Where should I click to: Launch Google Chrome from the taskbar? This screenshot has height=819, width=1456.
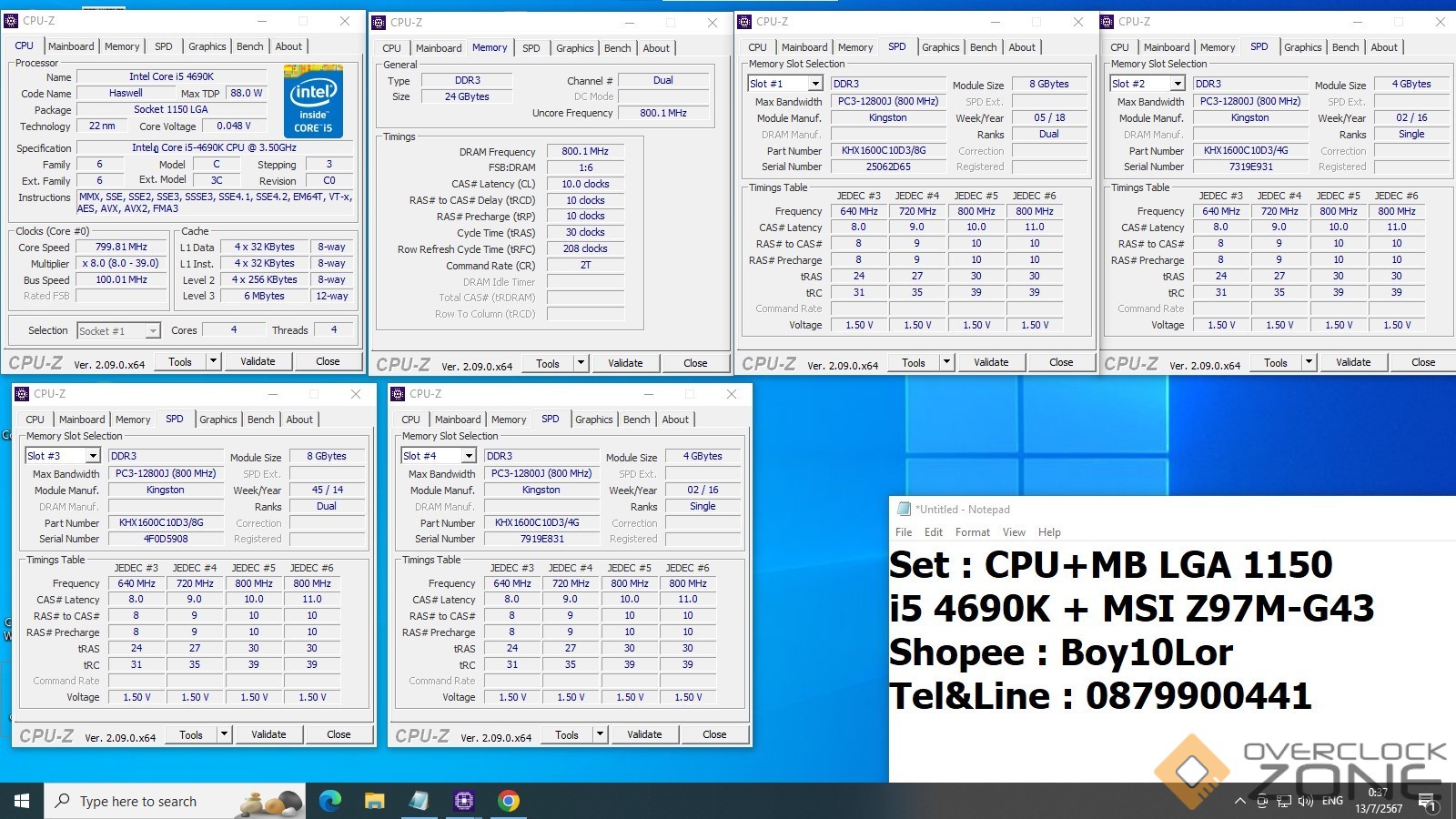tap(509, 801)
